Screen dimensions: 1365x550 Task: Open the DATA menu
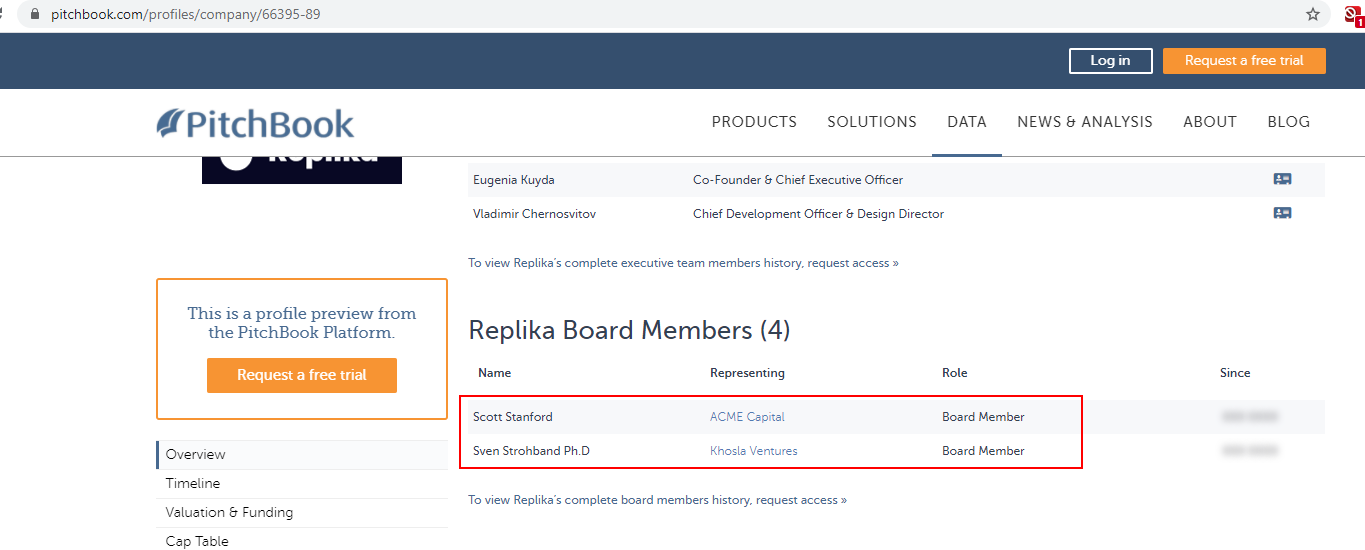[967, 122]
